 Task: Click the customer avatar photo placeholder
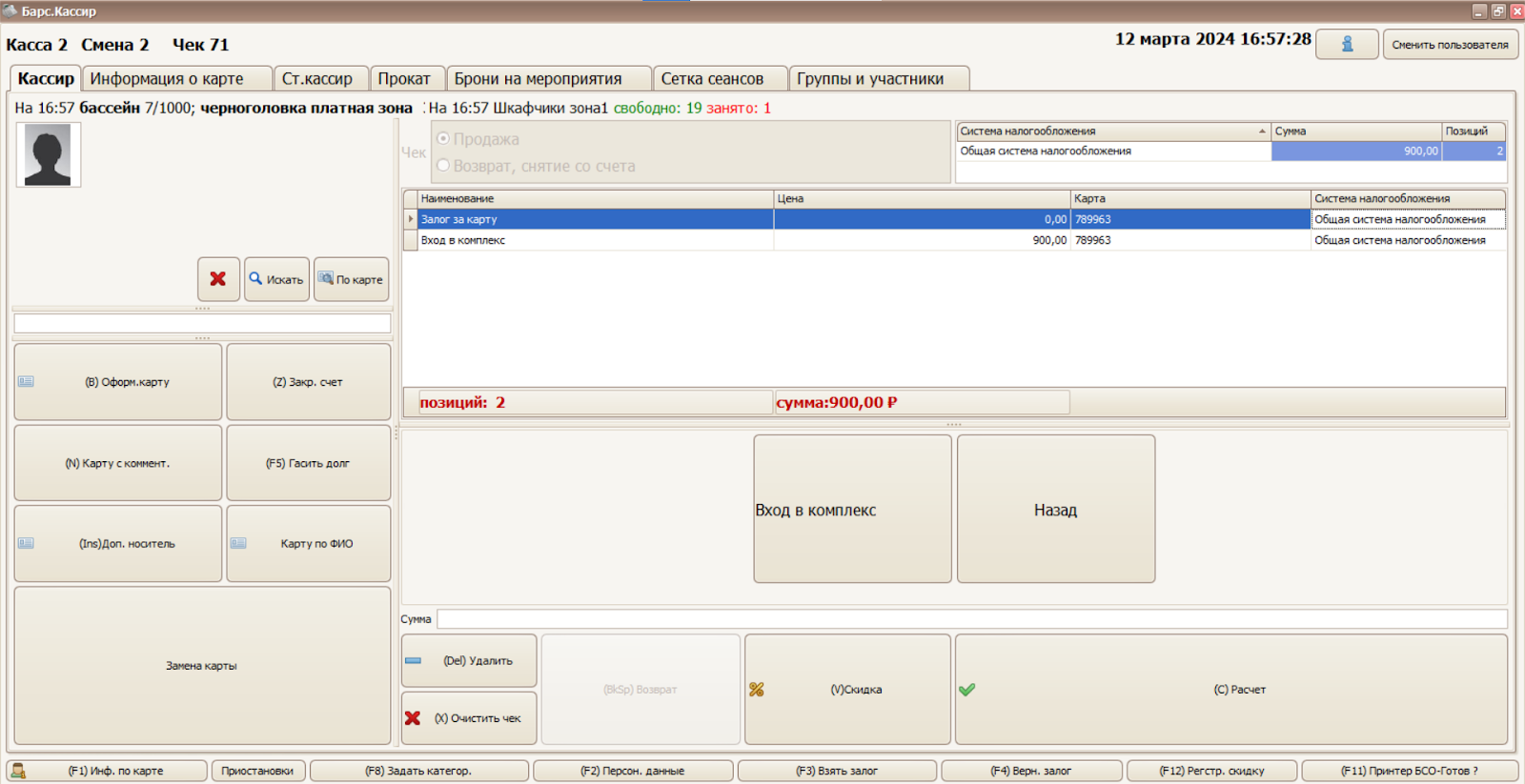pyautogui.click(x=49, y=155)
